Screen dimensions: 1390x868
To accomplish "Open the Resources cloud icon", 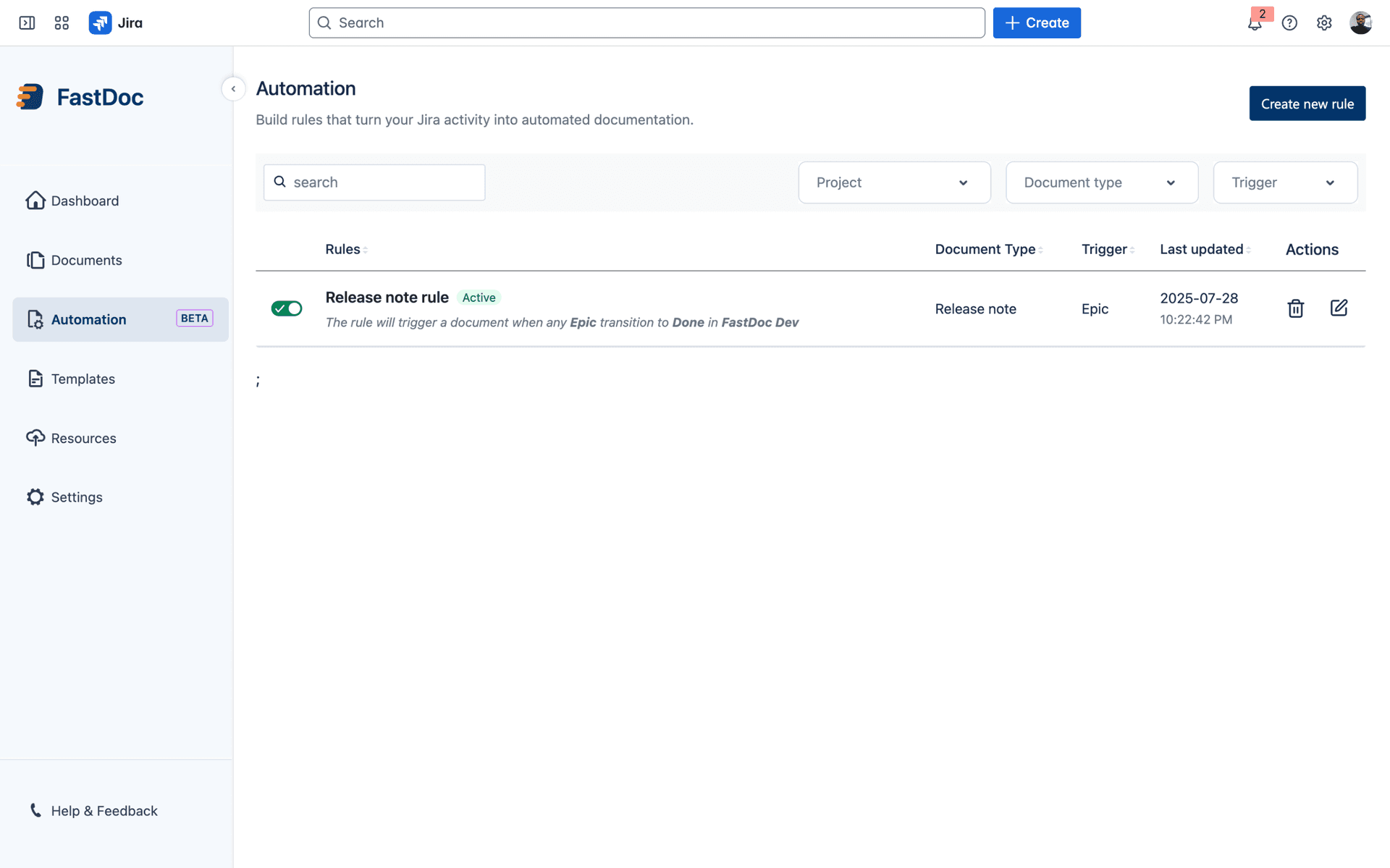I will coord(35,437).
